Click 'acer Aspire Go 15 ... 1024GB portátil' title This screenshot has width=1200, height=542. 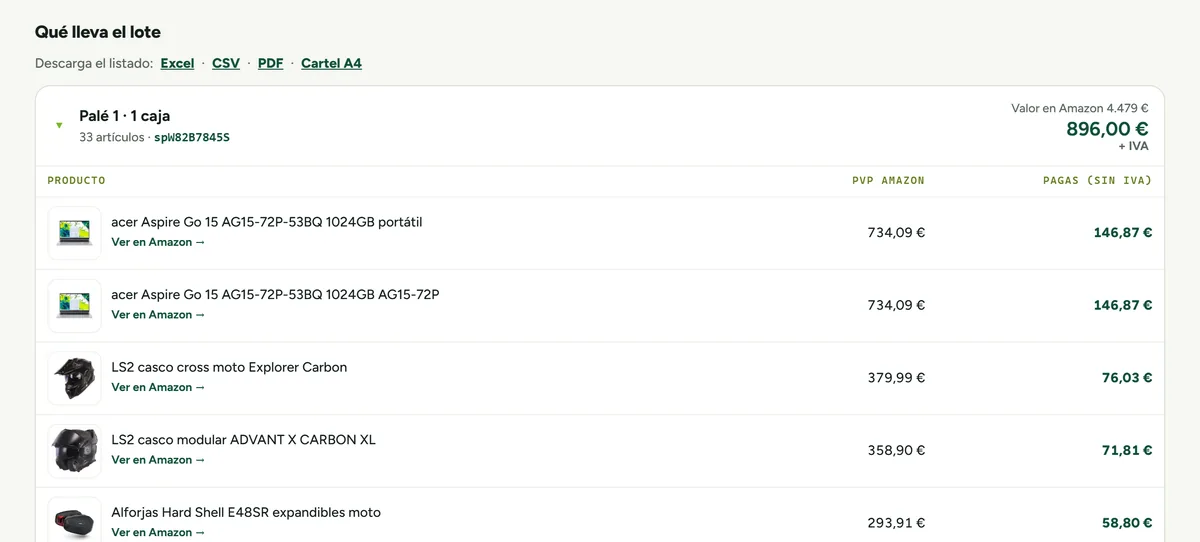(x=267, y=222)
